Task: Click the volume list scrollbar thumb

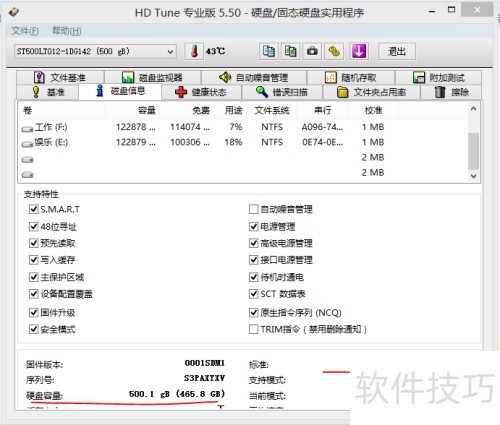Action: point(473,151)
